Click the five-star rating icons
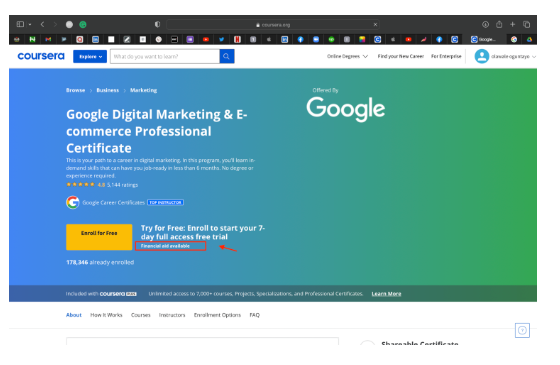The width and height of the screenshot is (560, 365). [80, 185]
